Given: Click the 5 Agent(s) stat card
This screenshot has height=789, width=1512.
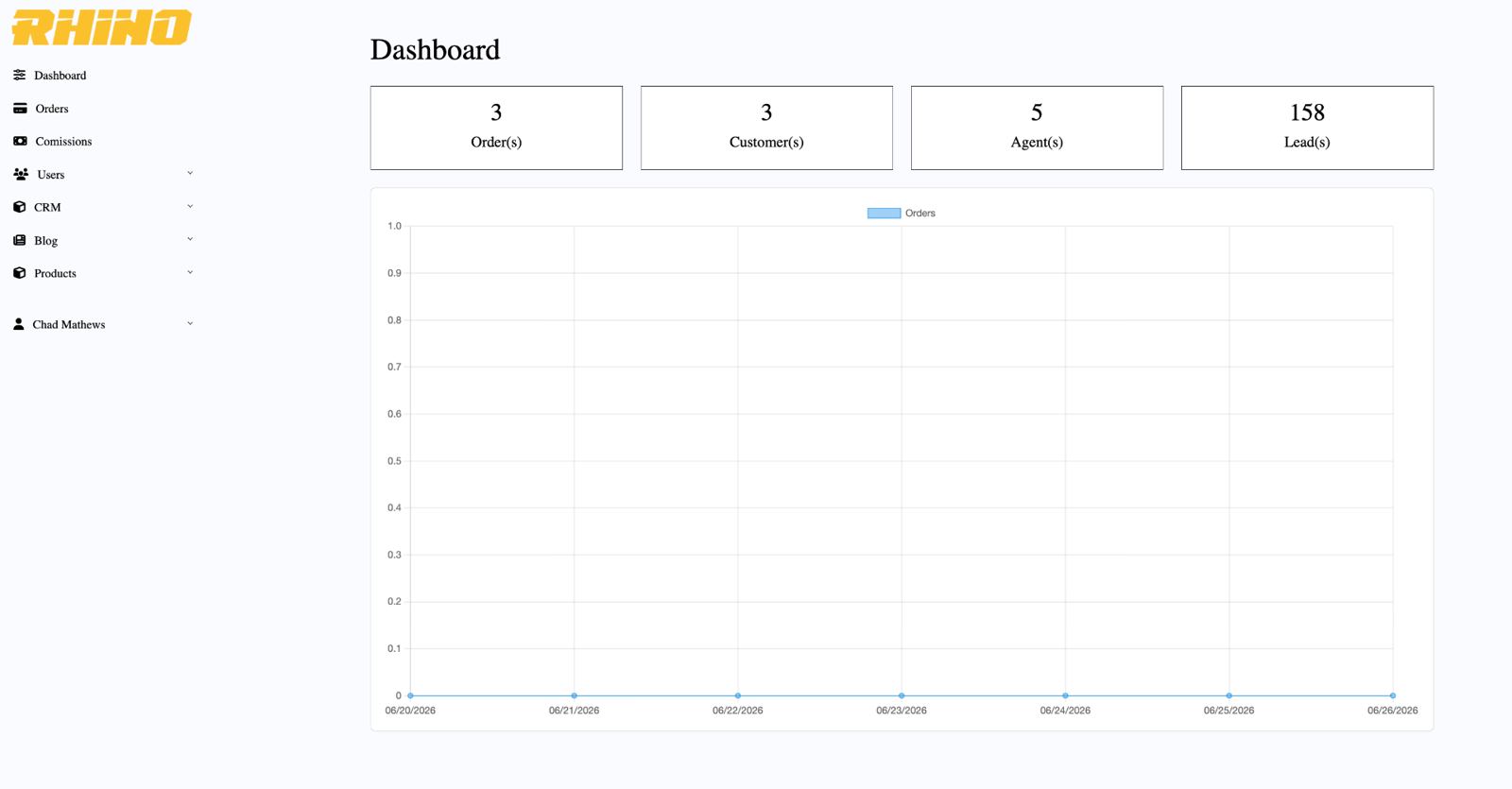Looking at the screenshot, I should click(1037, 128).
